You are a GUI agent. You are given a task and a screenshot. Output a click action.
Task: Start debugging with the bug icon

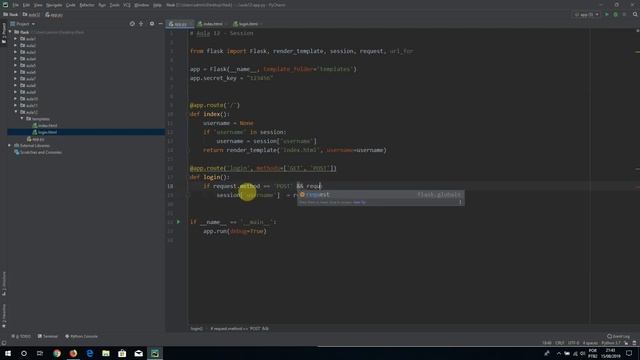tap(616, 14)
